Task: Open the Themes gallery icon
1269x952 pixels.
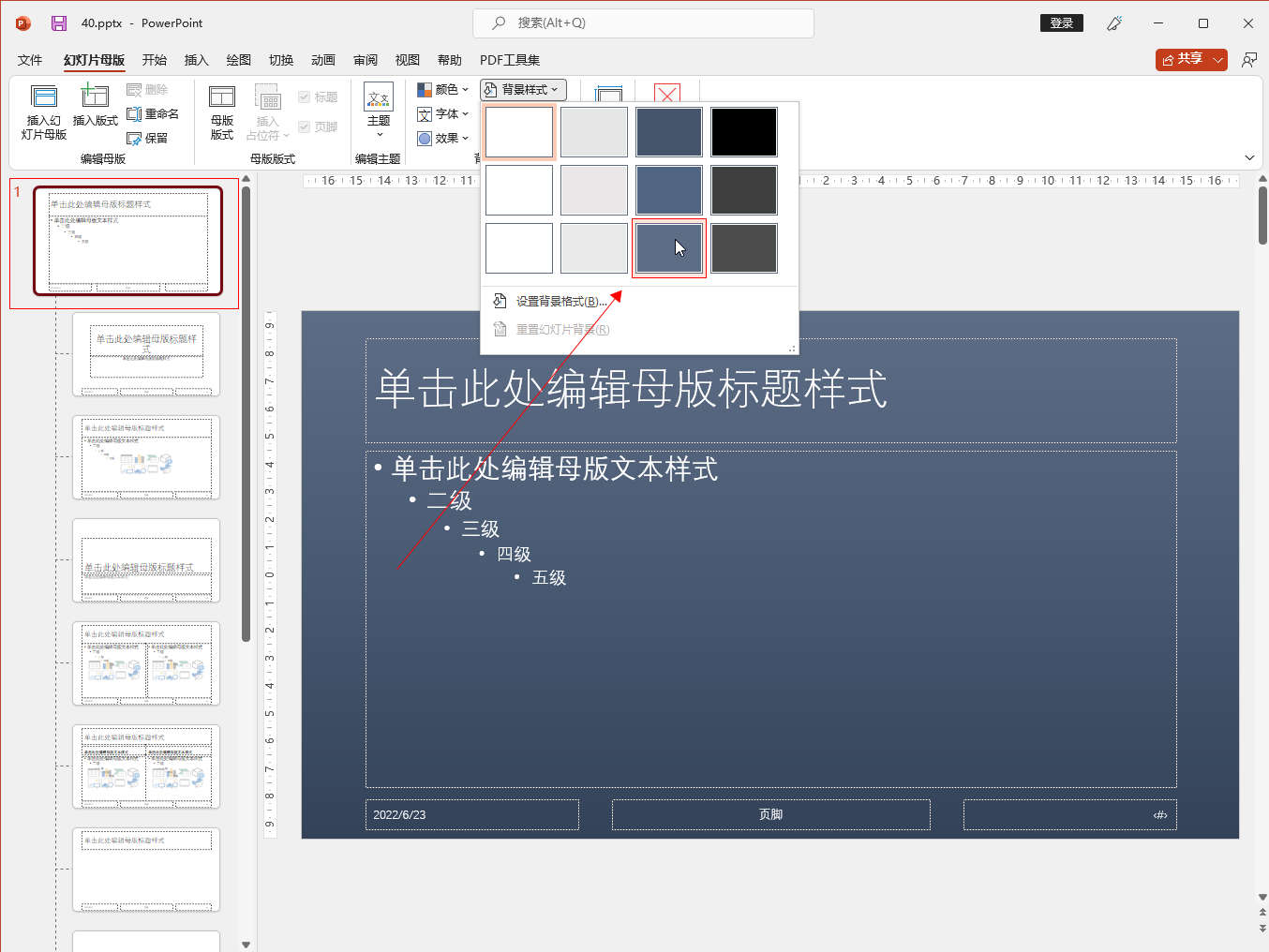Action: coord(379,97)
